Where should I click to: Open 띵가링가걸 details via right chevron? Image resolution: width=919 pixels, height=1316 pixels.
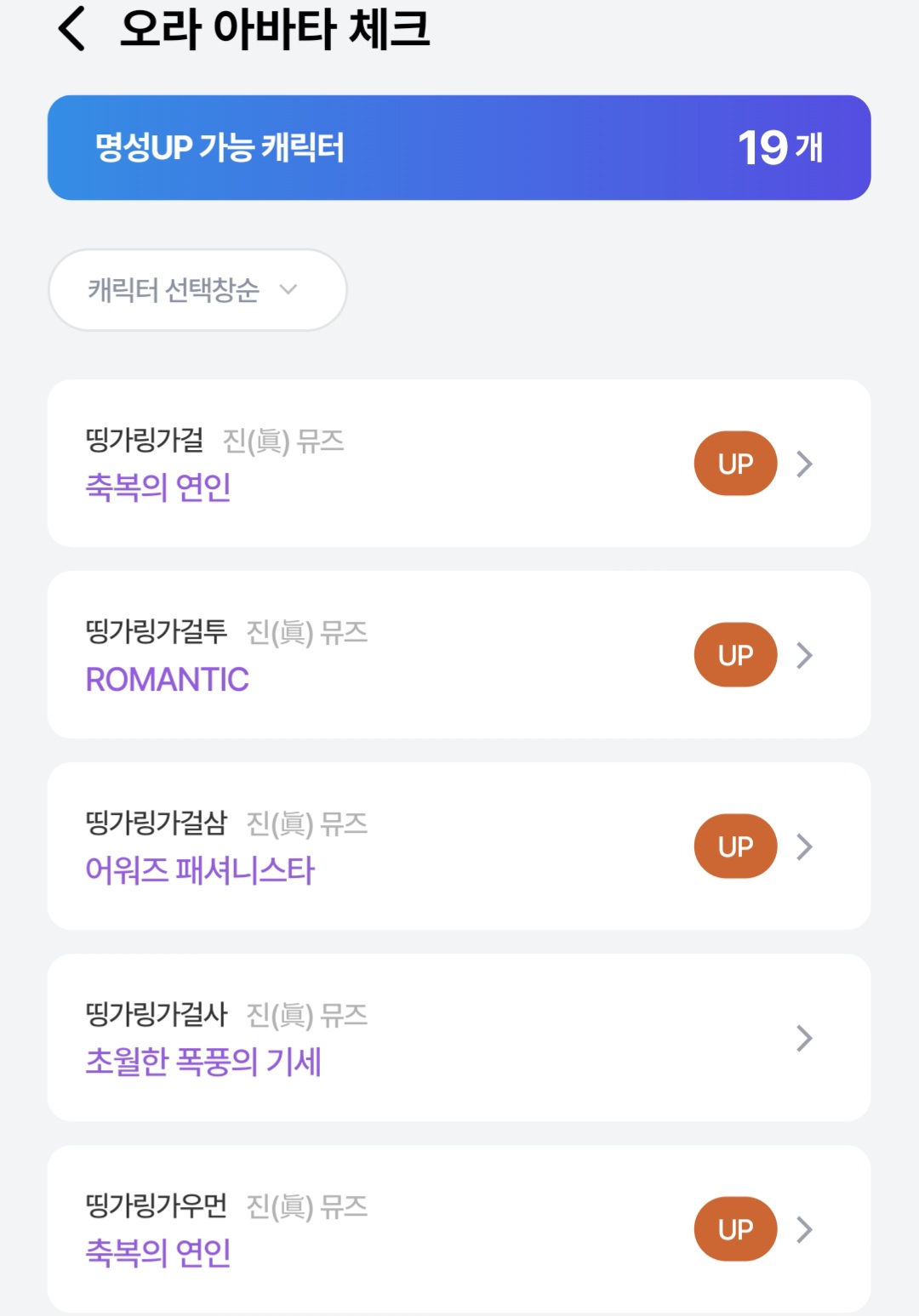(x=804, y=464)
